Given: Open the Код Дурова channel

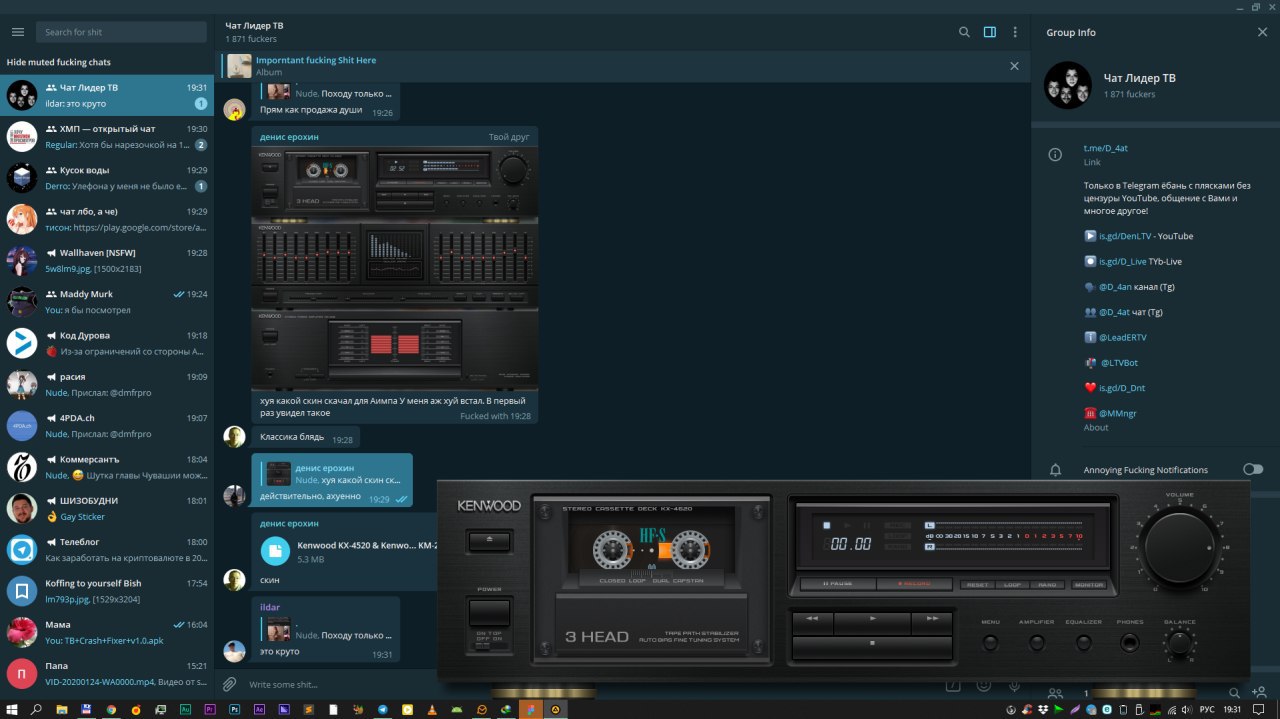Looking at the screenshot, I should click(107, 343).
